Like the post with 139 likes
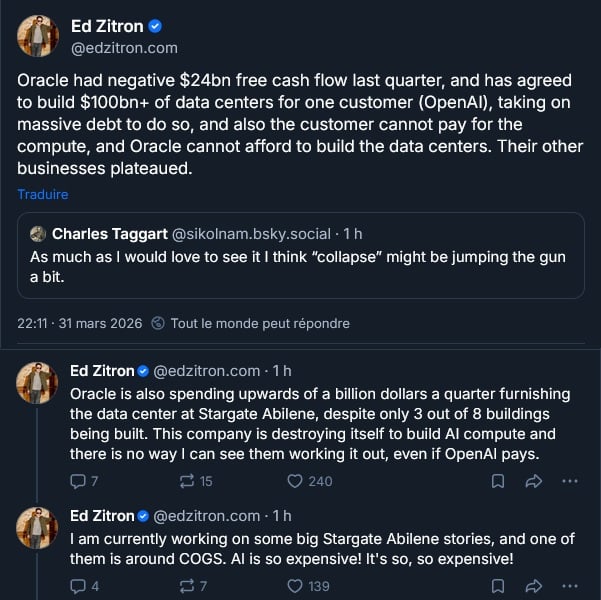The height and width of the screenshot is (600, 601). tap(295, 586)
